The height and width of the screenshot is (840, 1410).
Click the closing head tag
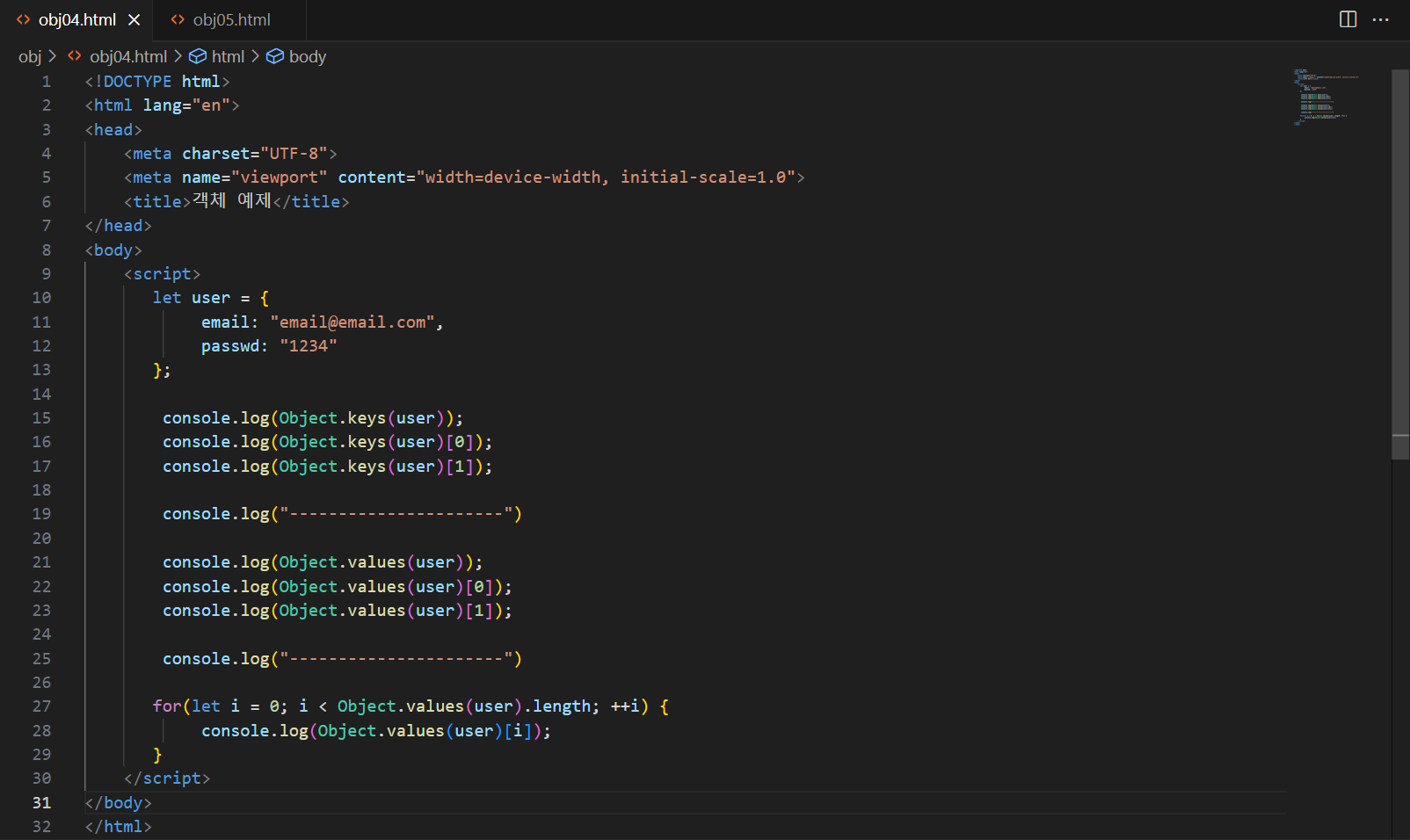[119, 226]
